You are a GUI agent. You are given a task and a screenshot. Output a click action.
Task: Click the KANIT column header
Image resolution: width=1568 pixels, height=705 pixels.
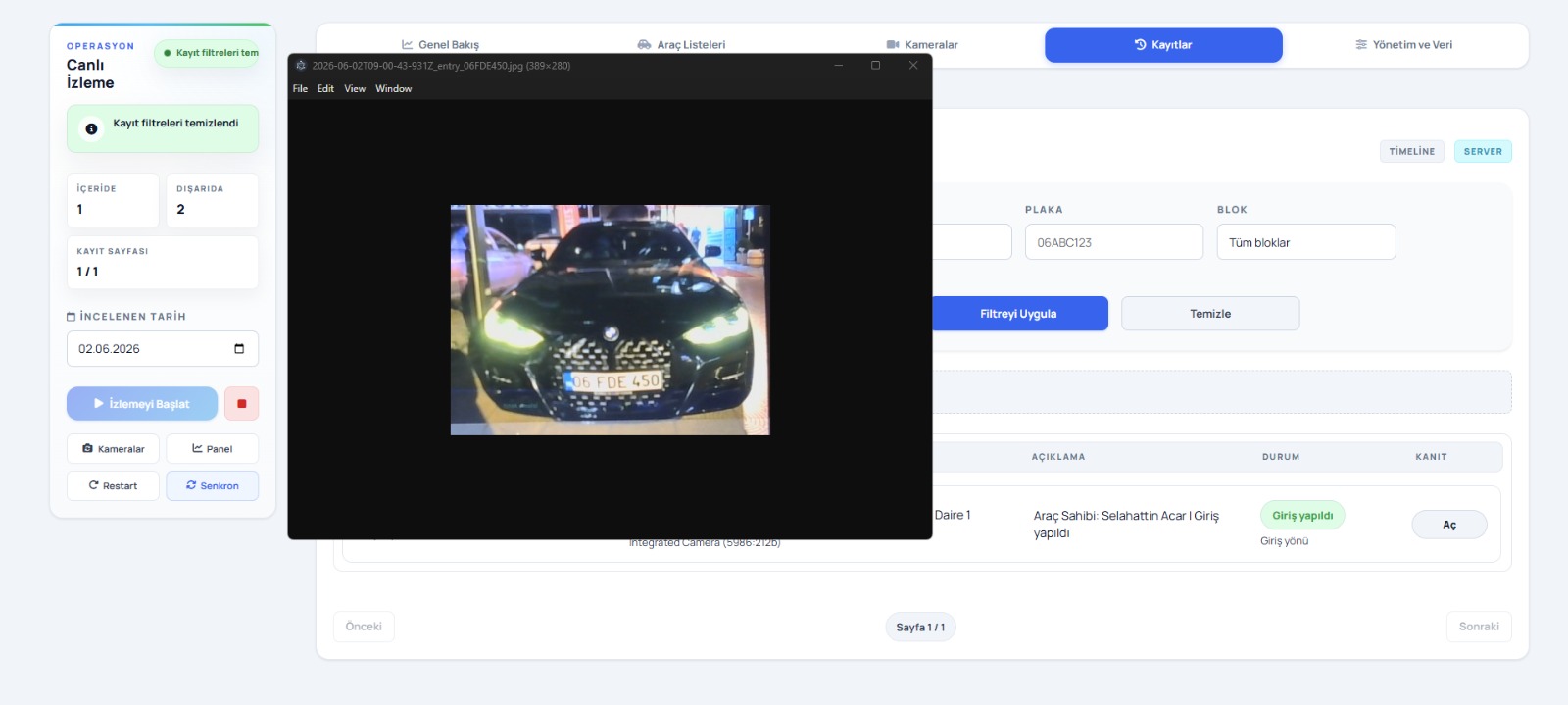[x=1431, y=457]
